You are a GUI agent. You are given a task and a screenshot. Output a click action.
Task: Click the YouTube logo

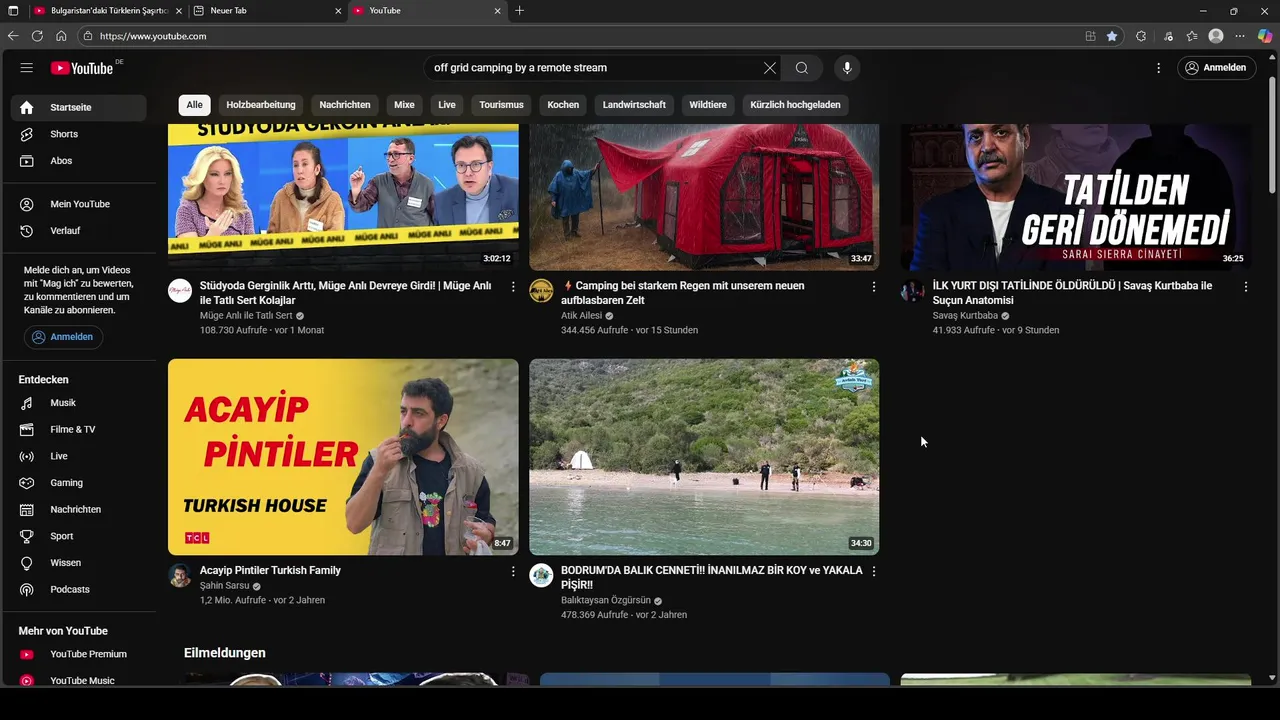point(82,68)
